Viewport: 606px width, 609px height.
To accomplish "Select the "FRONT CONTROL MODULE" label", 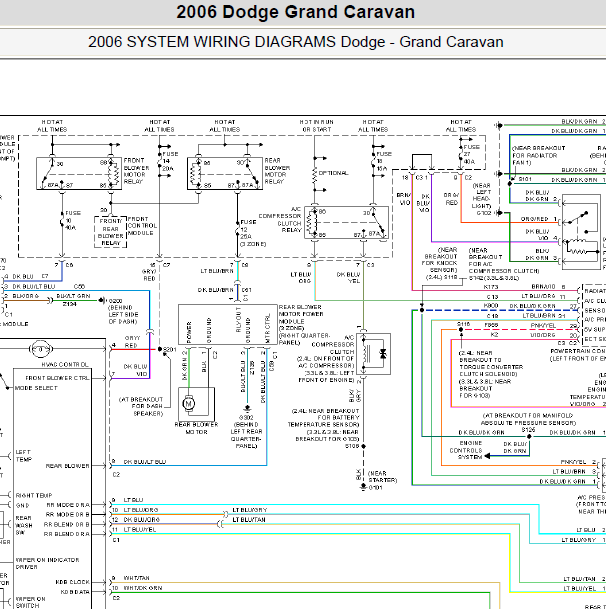I will click(x=142, y=226).
